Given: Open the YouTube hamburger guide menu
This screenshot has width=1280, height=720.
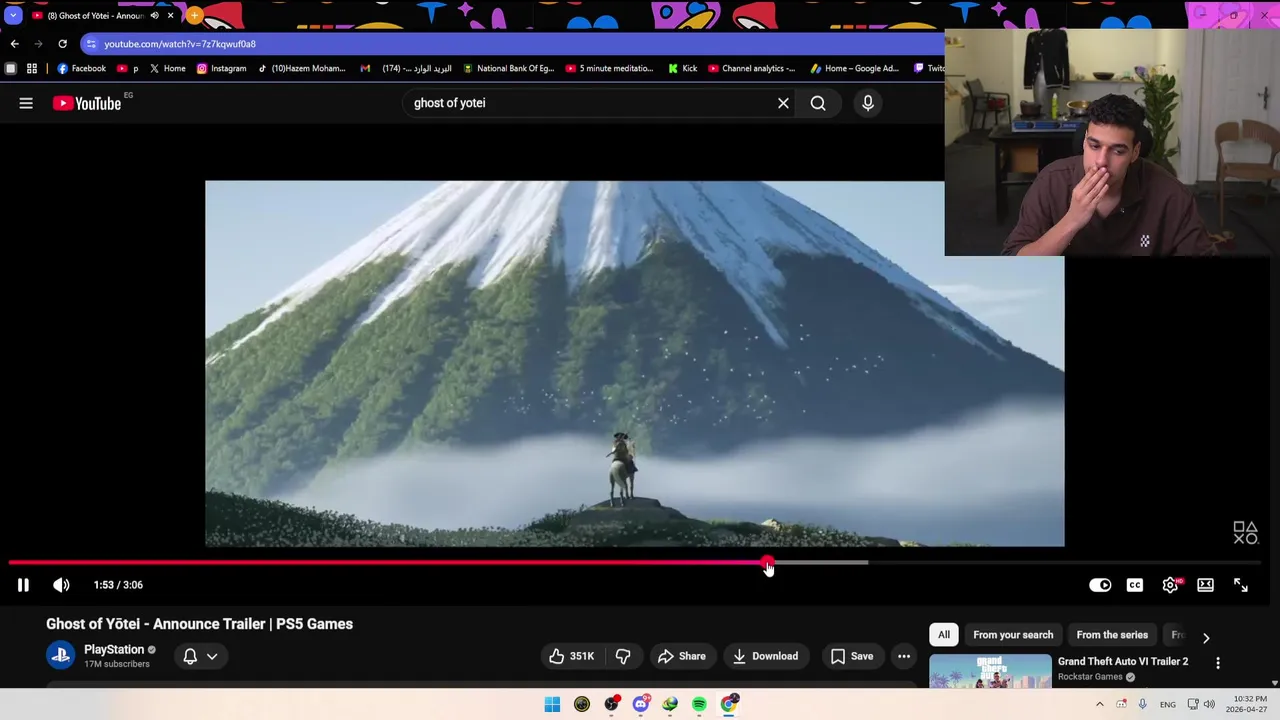Looking at the screenshot, I should point(26,103).
